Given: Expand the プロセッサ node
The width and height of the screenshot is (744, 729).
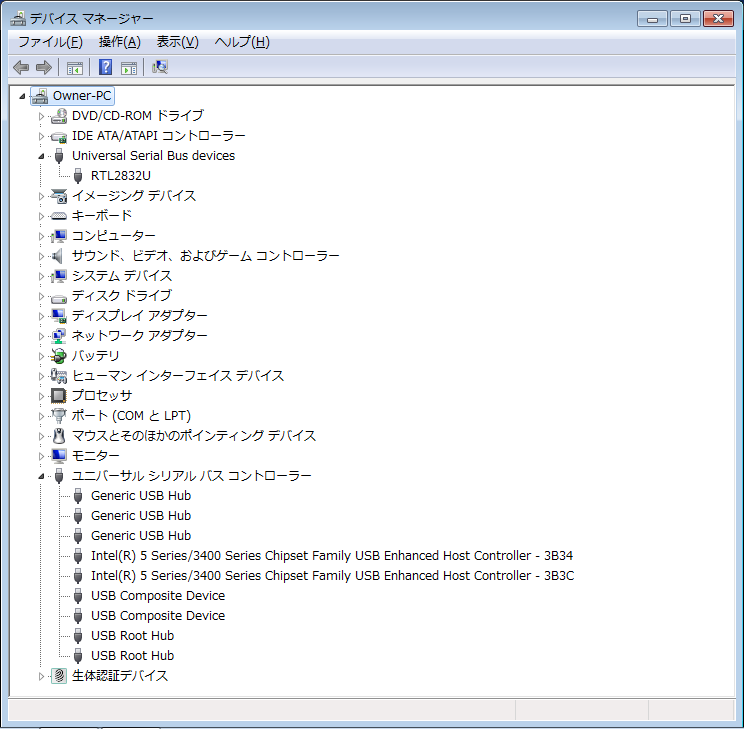Looking at the screenshot, I should click(41, 396).
